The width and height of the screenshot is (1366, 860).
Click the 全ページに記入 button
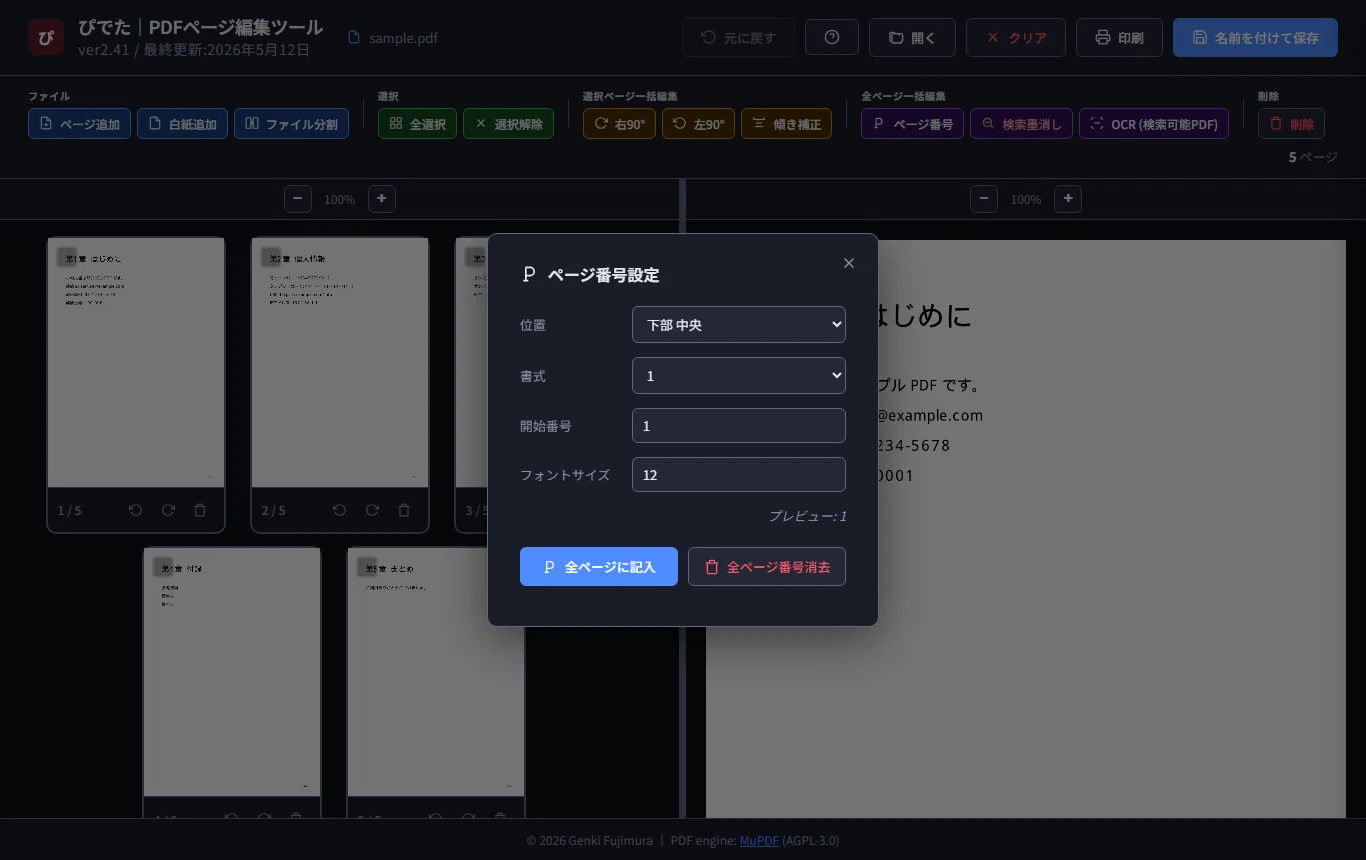pos(599,567)
